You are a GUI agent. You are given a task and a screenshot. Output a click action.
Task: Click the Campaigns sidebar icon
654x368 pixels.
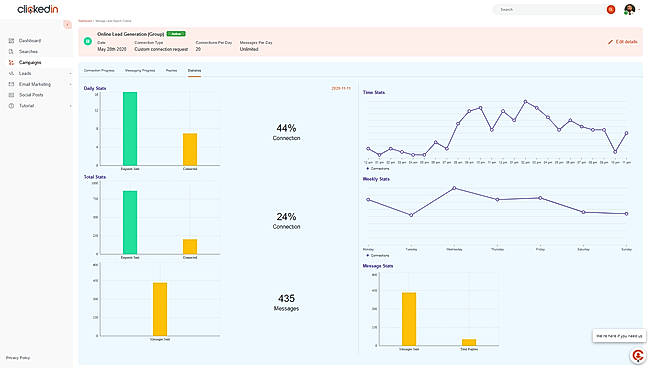[x=11, y=62]
